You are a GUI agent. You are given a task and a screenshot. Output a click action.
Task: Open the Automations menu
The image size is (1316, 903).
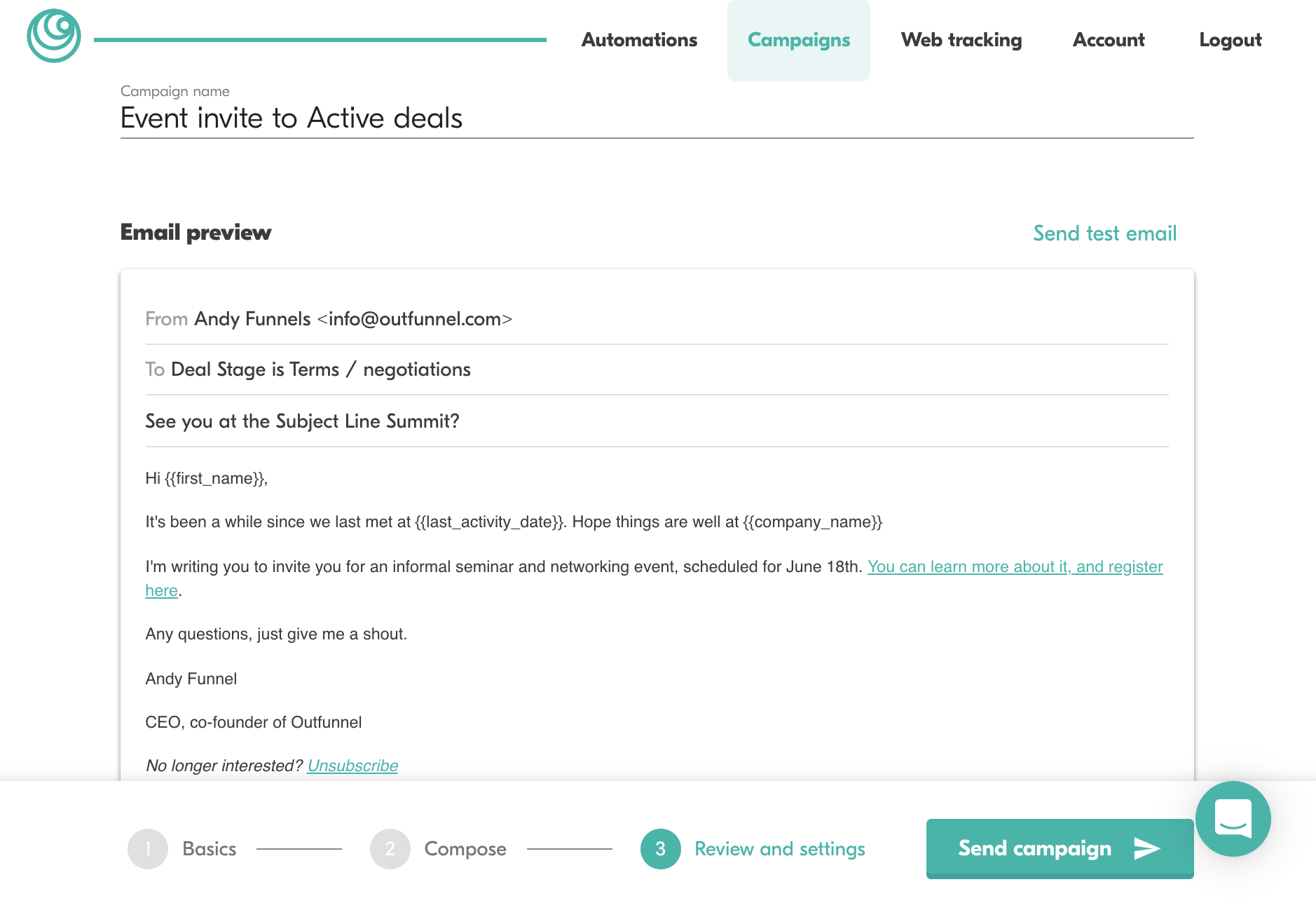(x=639, y=40)
